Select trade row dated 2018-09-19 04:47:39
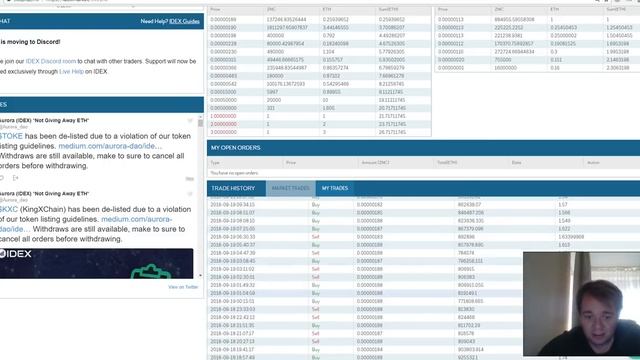This screenshot has width=640, height=360. pyautogui.click(x=365, y=253)
